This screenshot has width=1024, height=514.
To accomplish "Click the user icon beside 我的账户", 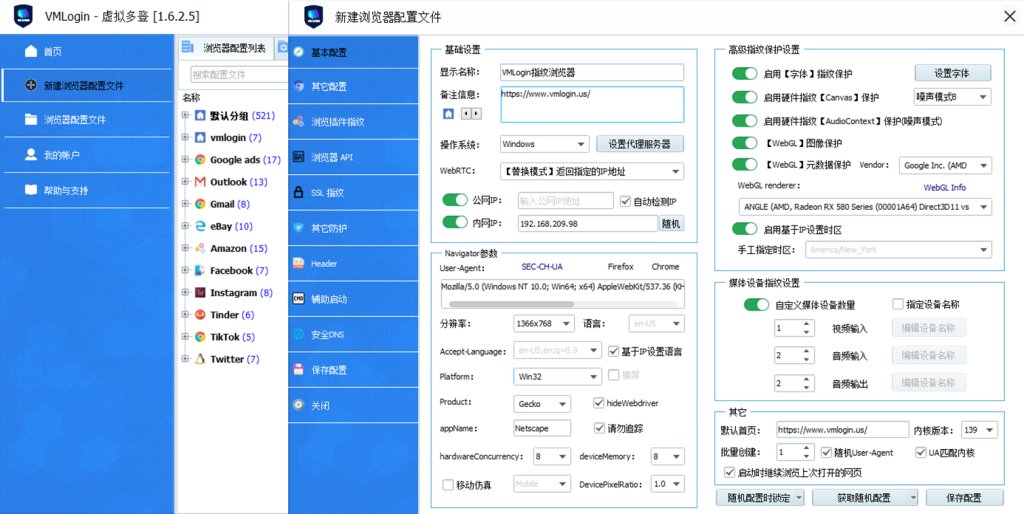I will (30, 155).
